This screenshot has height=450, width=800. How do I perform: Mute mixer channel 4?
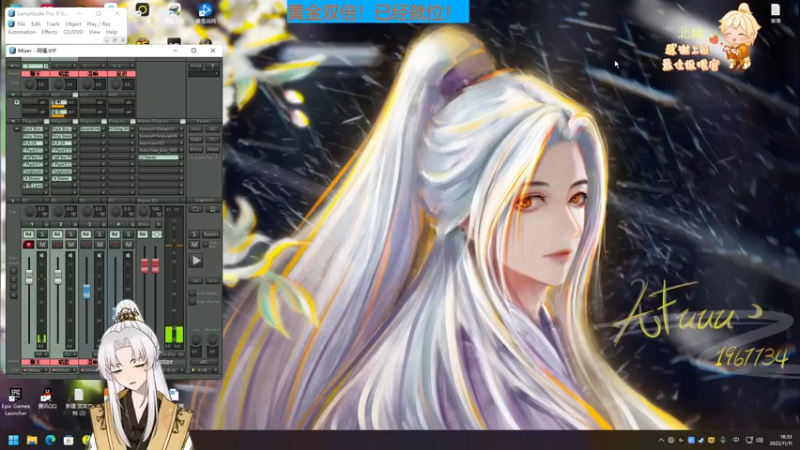[128, 245]
